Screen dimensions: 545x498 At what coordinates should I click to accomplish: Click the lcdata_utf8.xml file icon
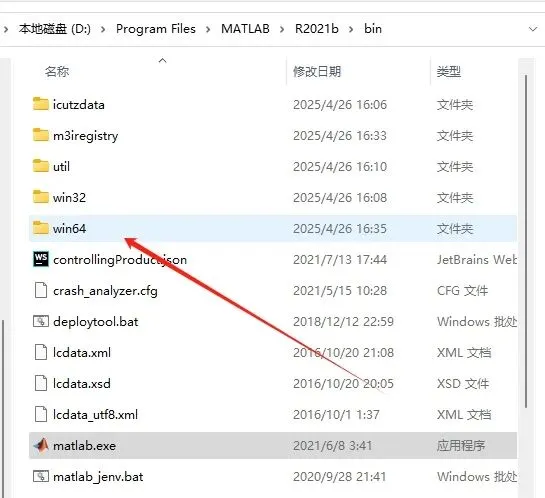(x=41, y=414)
